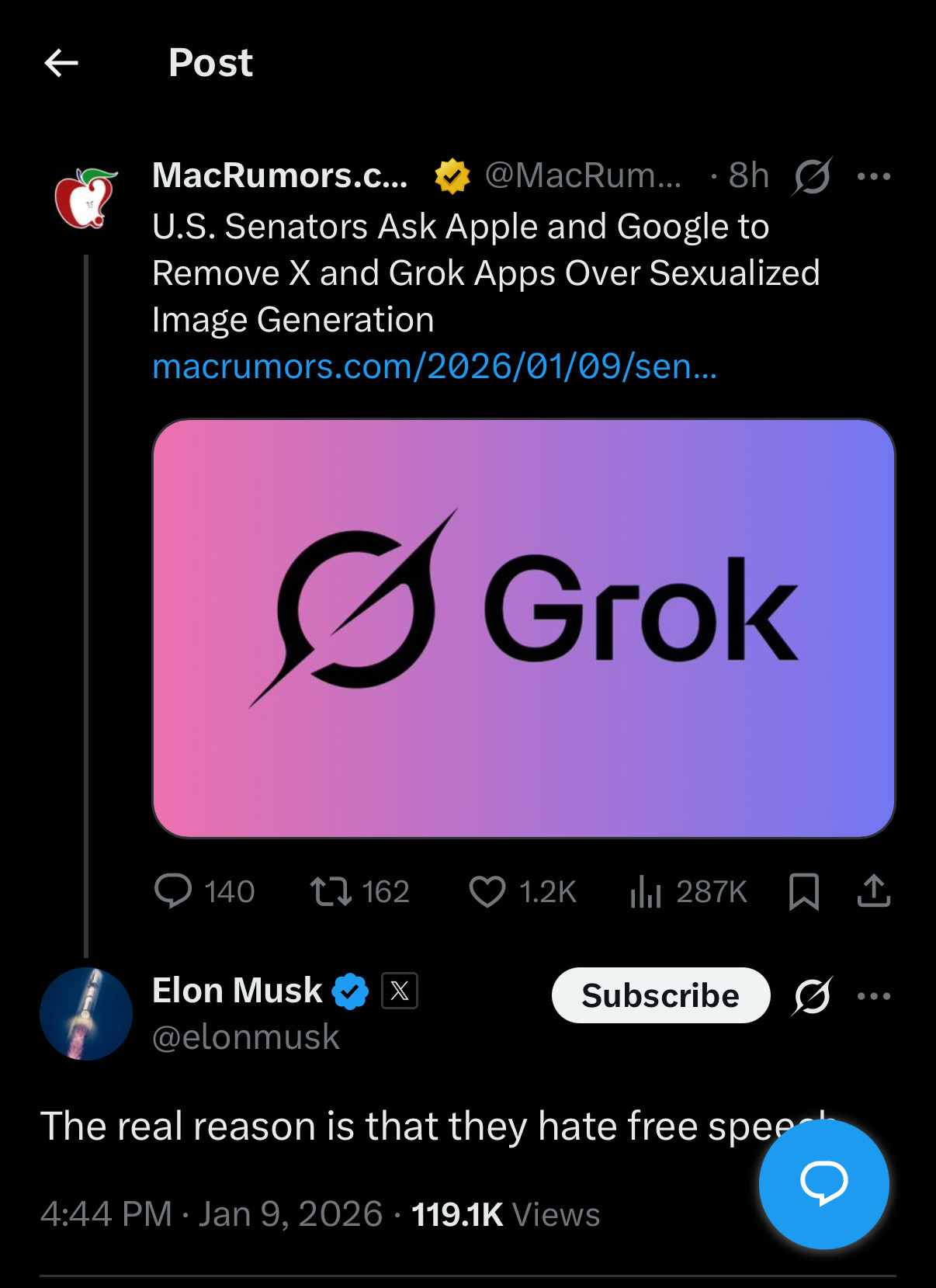Open the Grok article preview image
Screen dimensions: 936x1288
(x=524, y=628)
